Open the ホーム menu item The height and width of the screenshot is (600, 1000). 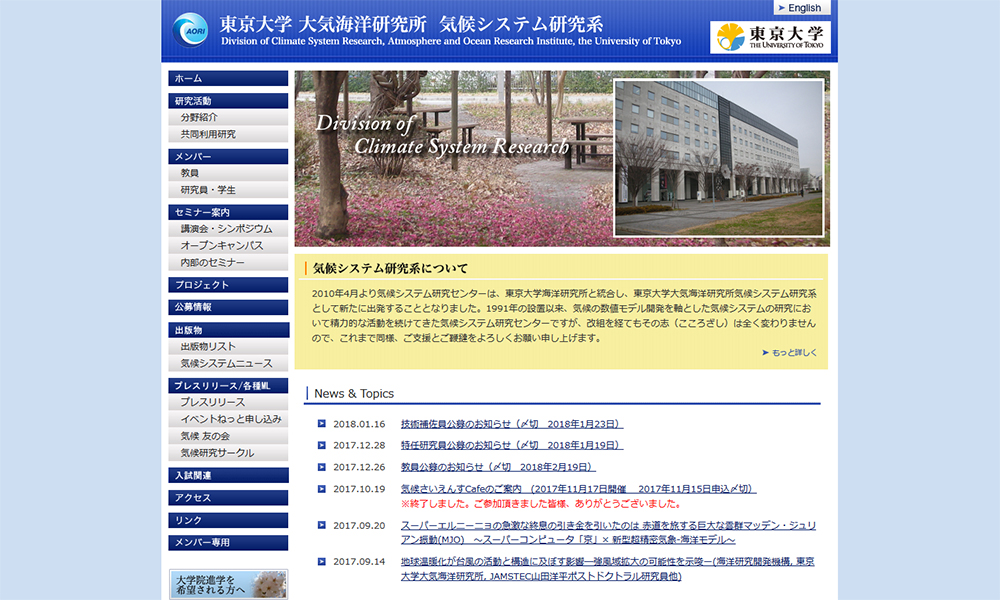[228, 78]
